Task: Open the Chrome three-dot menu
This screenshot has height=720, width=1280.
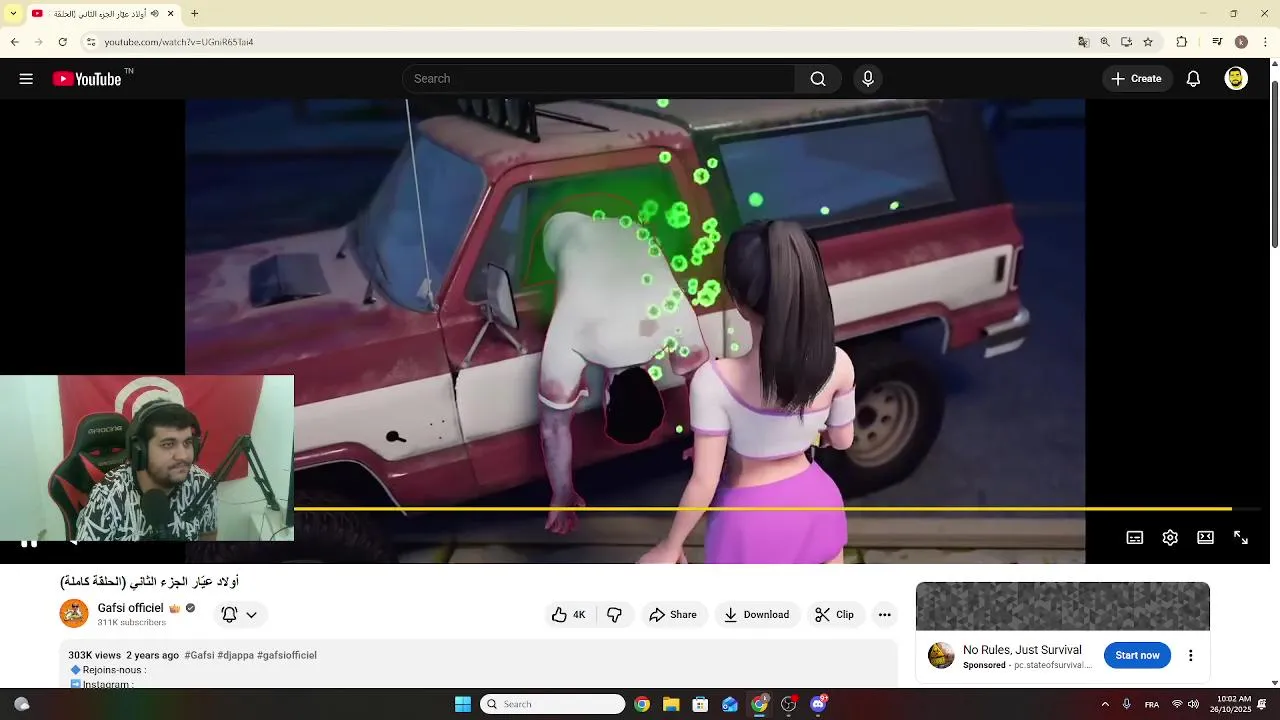Action: pos(1266,42)
